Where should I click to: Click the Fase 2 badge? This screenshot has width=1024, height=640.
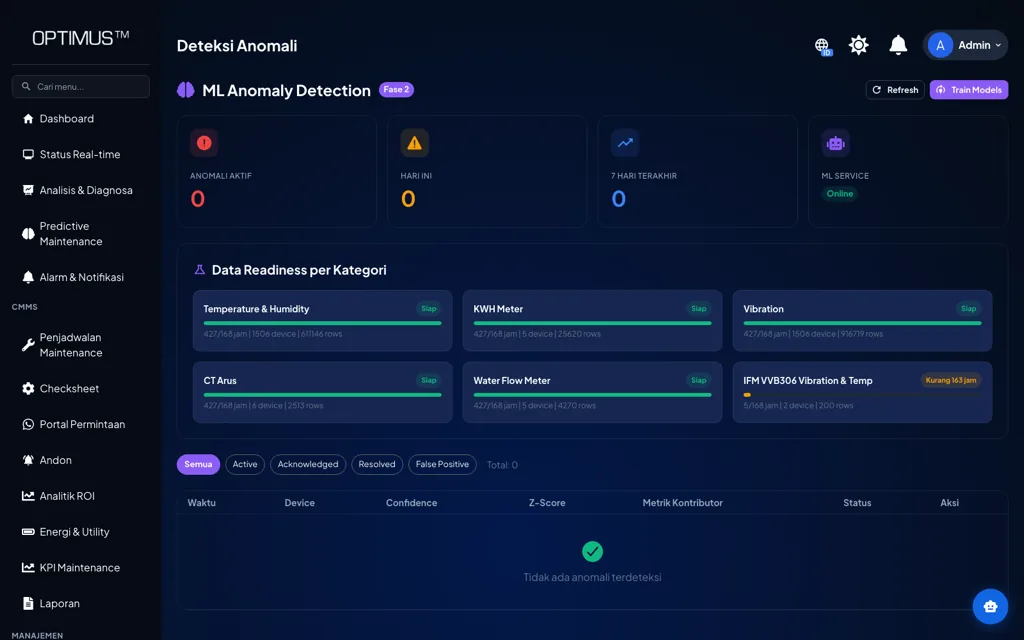(396, 89)
